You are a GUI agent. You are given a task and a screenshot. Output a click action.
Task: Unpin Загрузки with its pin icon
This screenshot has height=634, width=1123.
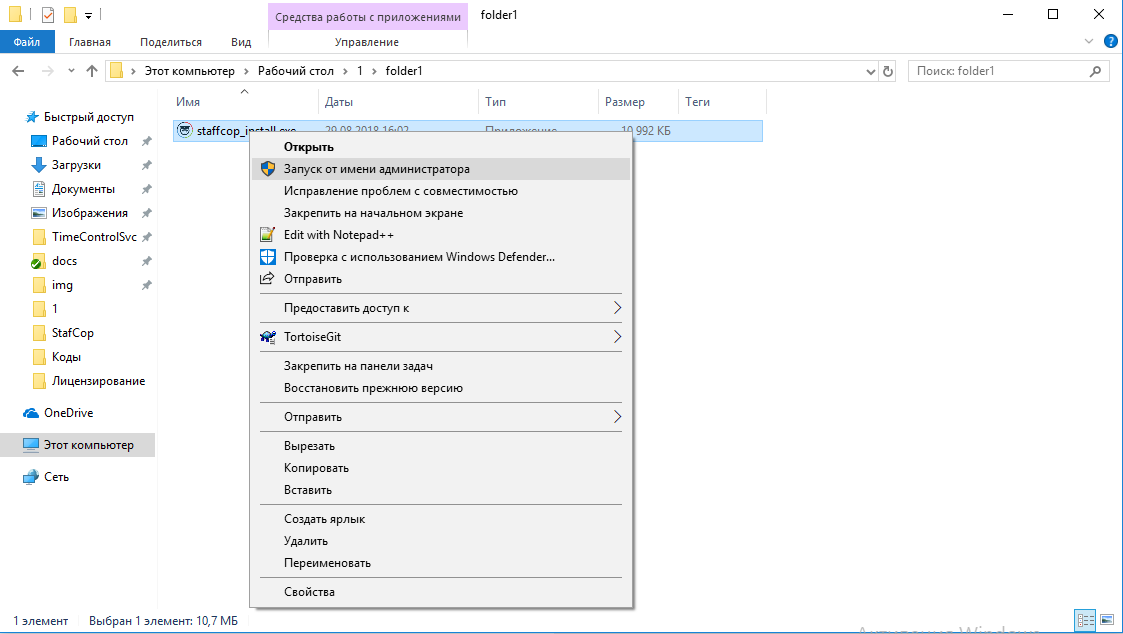click(x=147, y=165)
